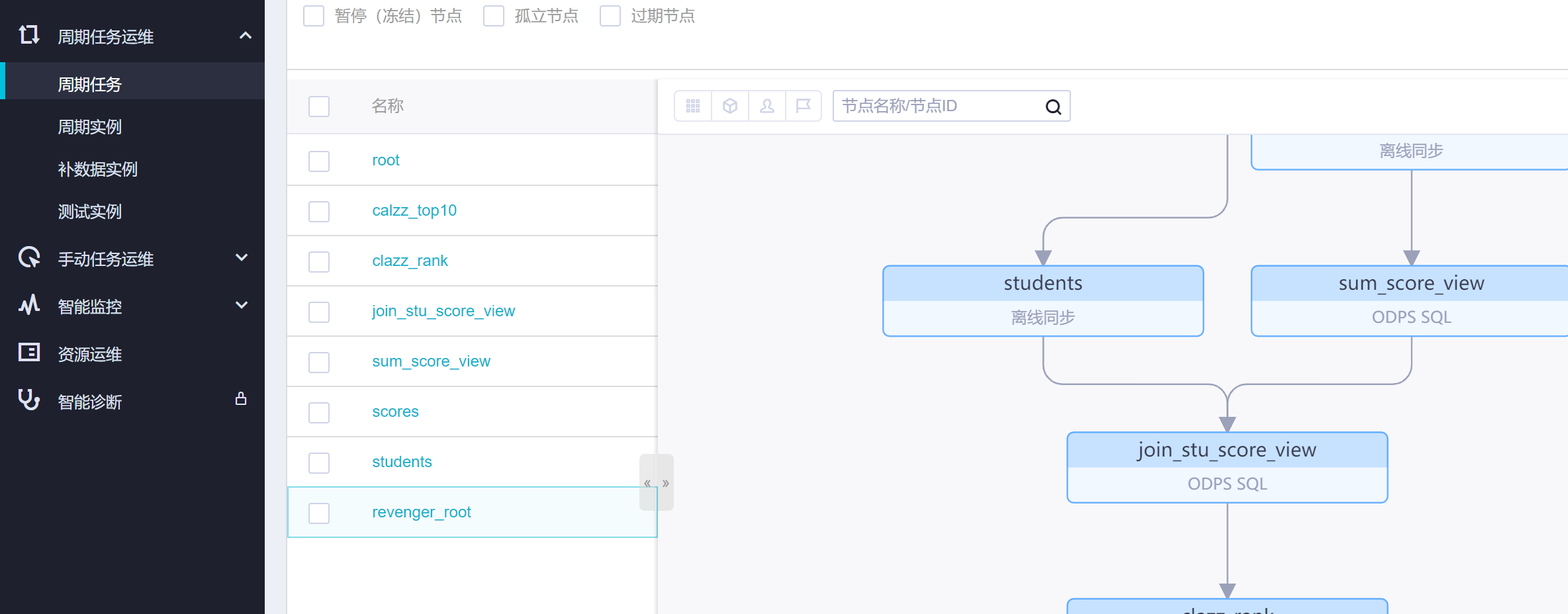This screenshot has width=1568, height=614.
Task: Expand the 手动任务运维 menu section
Action: [242, 257]
